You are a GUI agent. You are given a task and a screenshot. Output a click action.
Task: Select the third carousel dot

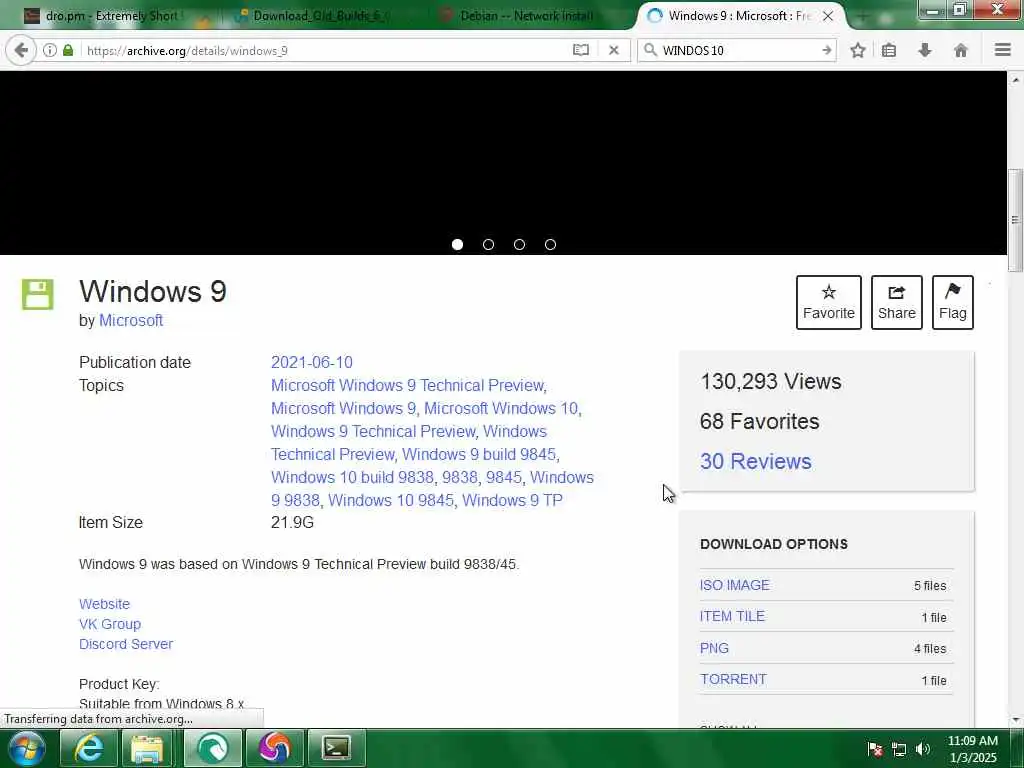519,244
